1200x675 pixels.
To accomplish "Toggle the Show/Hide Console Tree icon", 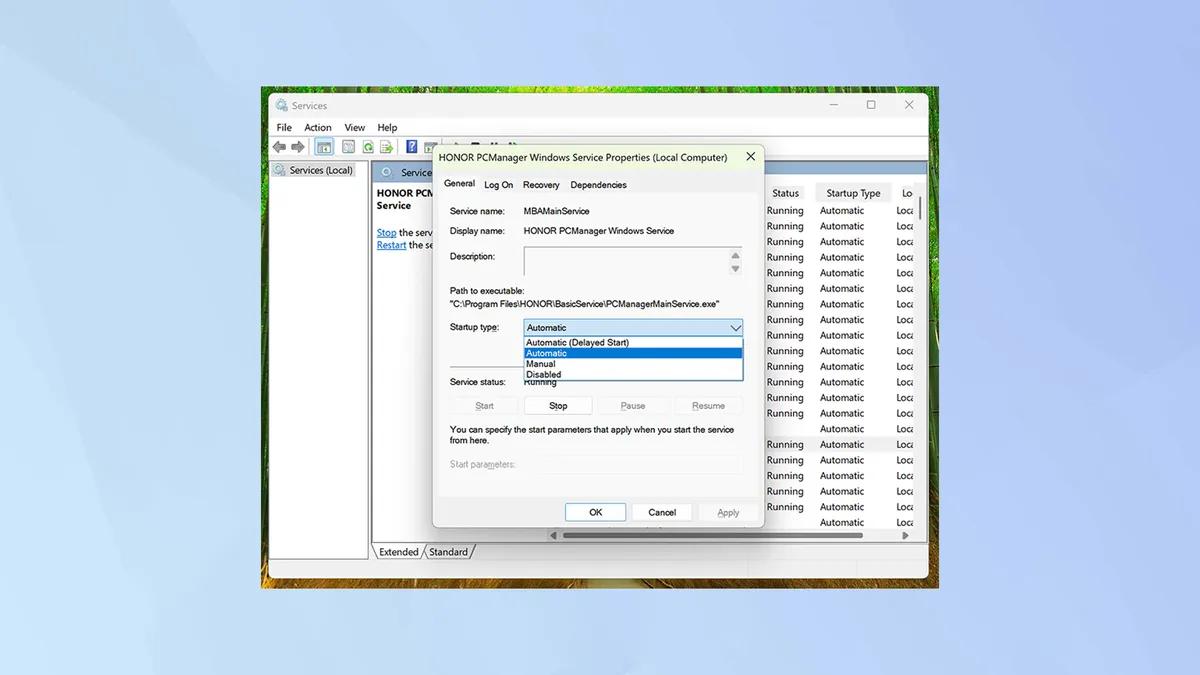I will [324, 147].
